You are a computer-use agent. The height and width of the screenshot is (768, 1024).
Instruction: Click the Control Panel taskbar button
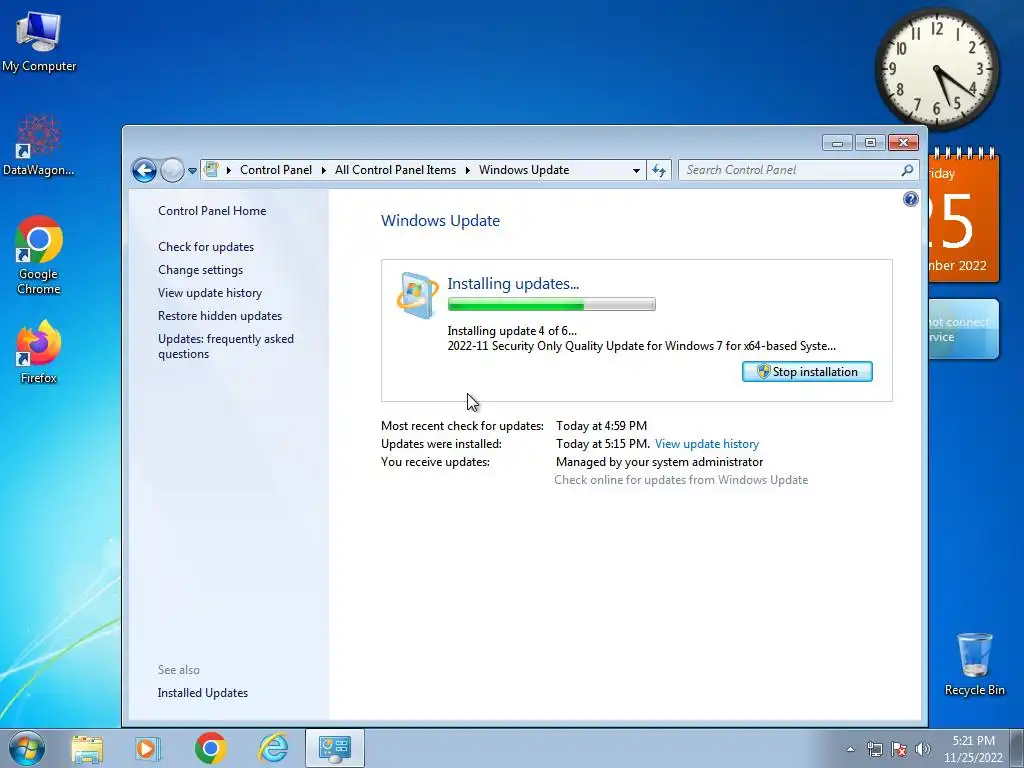click(334, 748)
